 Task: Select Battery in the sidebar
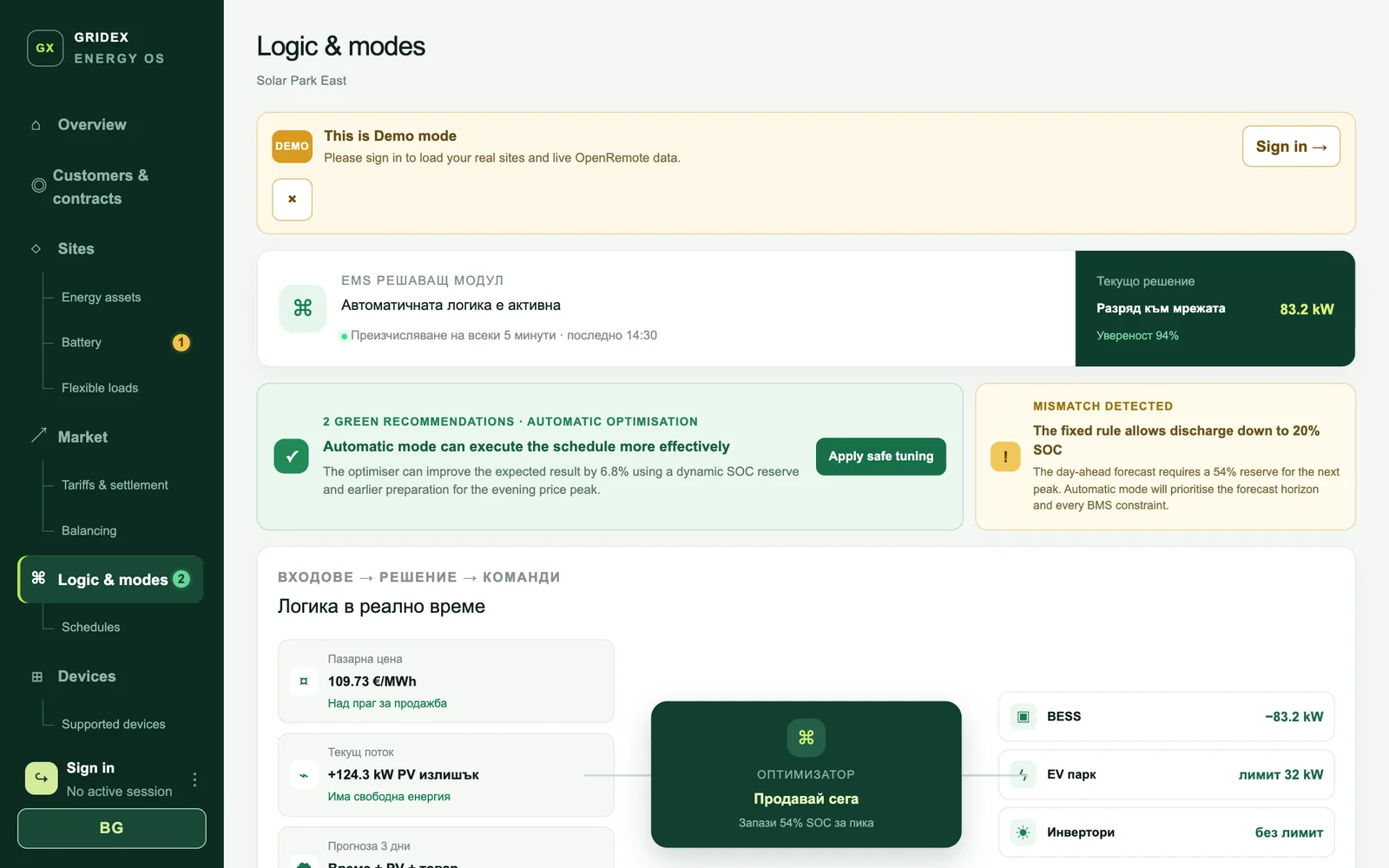click(x=82, y=343)
